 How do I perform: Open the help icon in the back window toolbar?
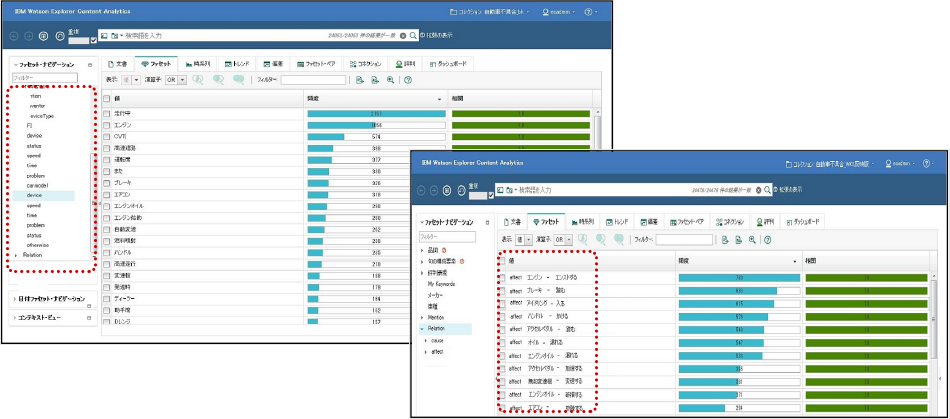(x=408, y=80)
